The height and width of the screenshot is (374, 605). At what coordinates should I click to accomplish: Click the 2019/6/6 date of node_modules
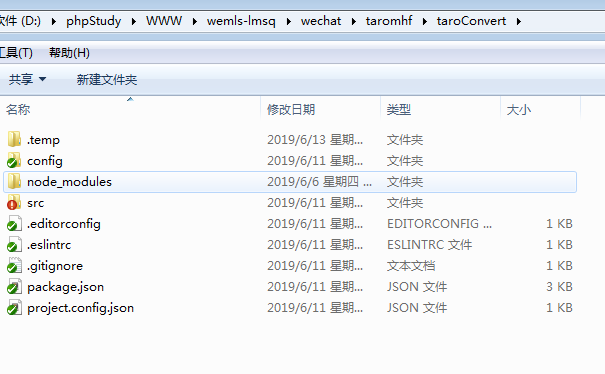[x=319, y=181]
